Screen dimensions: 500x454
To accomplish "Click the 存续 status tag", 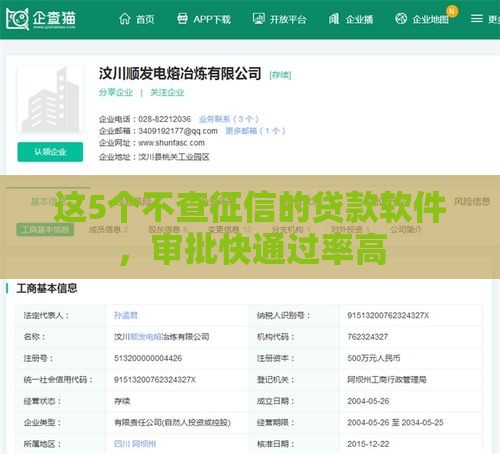I will (280, 75).
